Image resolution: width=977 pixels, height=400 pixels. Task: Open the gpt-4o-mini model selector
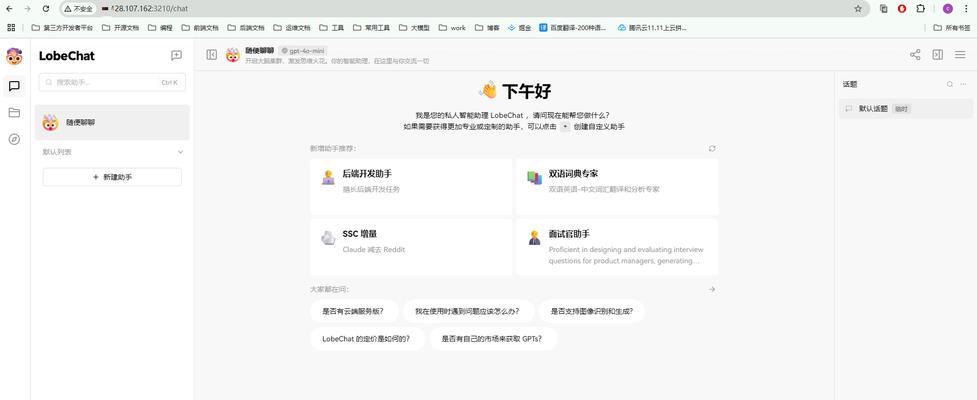coord(303,50)
